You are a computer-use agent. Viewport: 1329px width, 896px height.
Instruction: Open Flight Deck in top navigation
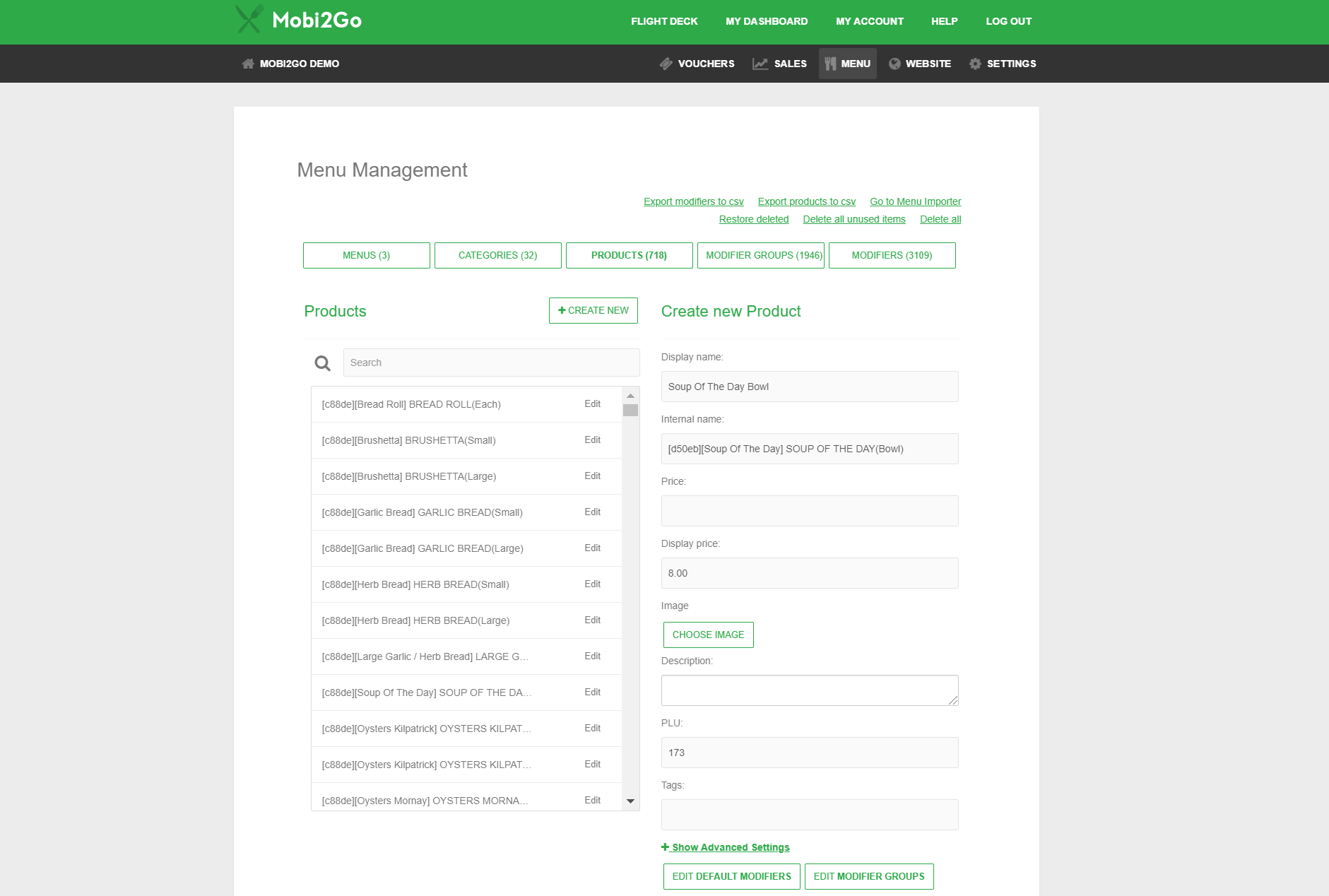coord(663,21)
